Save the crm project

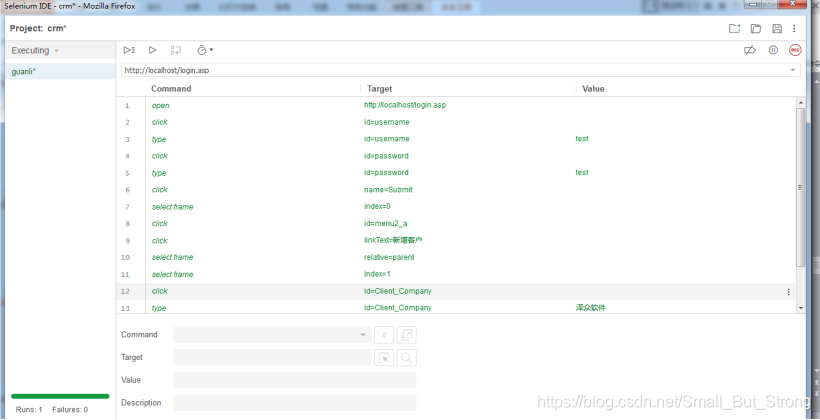click(777, 29)
